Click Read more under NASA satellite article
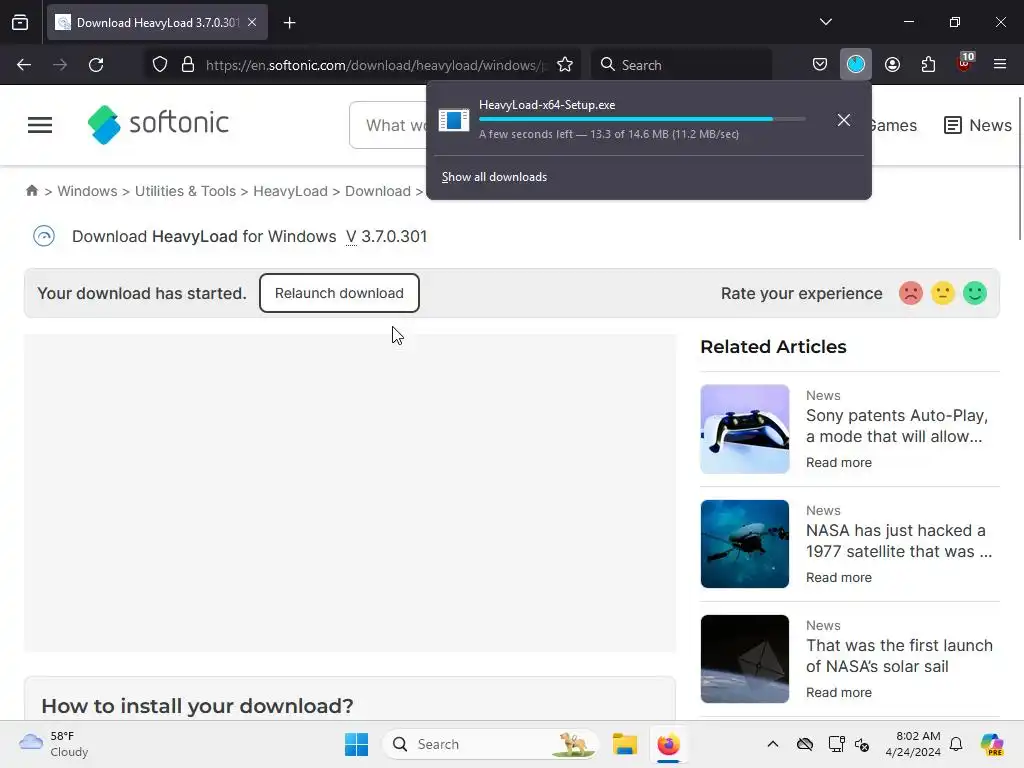1024x768 pixels. 839,577
